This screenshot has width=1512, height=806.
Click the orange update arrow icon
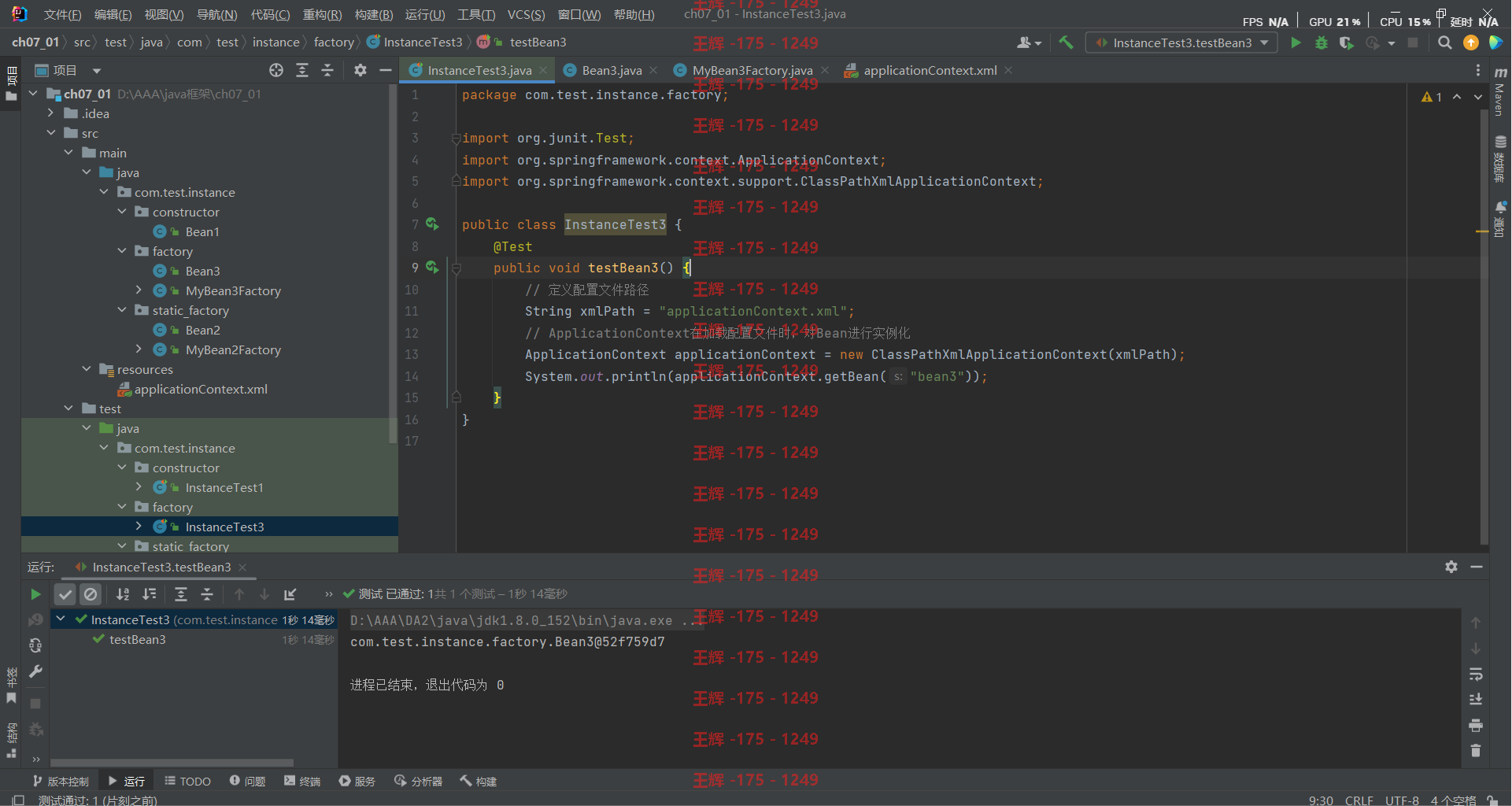(x=1470, y=43)
